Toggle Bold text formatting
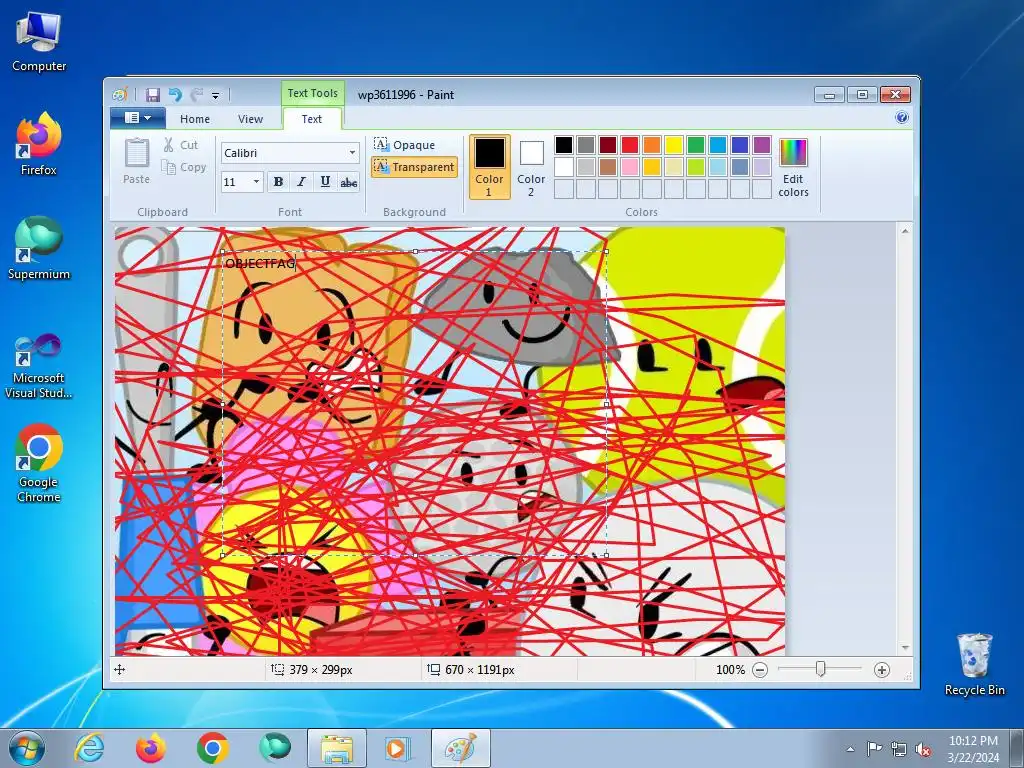 pyautogui.click(x=278, y=182)
